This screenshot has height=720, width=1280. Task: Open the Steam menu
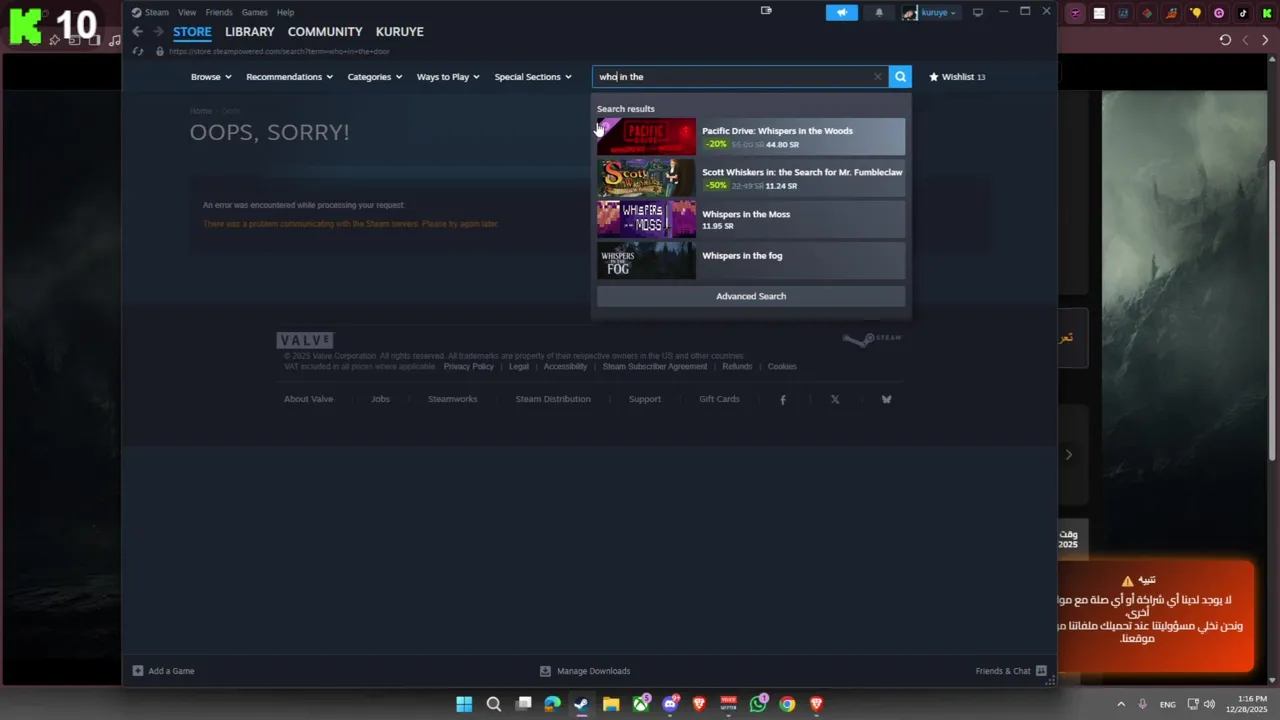157,12
